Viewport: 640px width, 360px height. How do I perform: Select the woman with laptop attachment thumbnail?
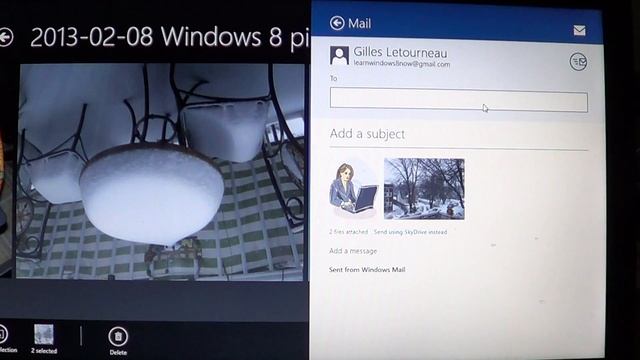[x=354, y=189]
